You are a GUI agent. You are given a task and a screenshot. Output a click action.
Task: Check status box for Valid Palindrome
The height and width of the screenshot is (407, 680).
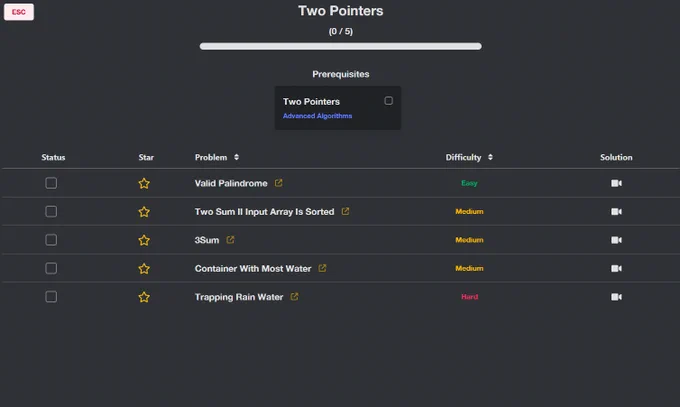pyautogui.click(x=51, y=183)
